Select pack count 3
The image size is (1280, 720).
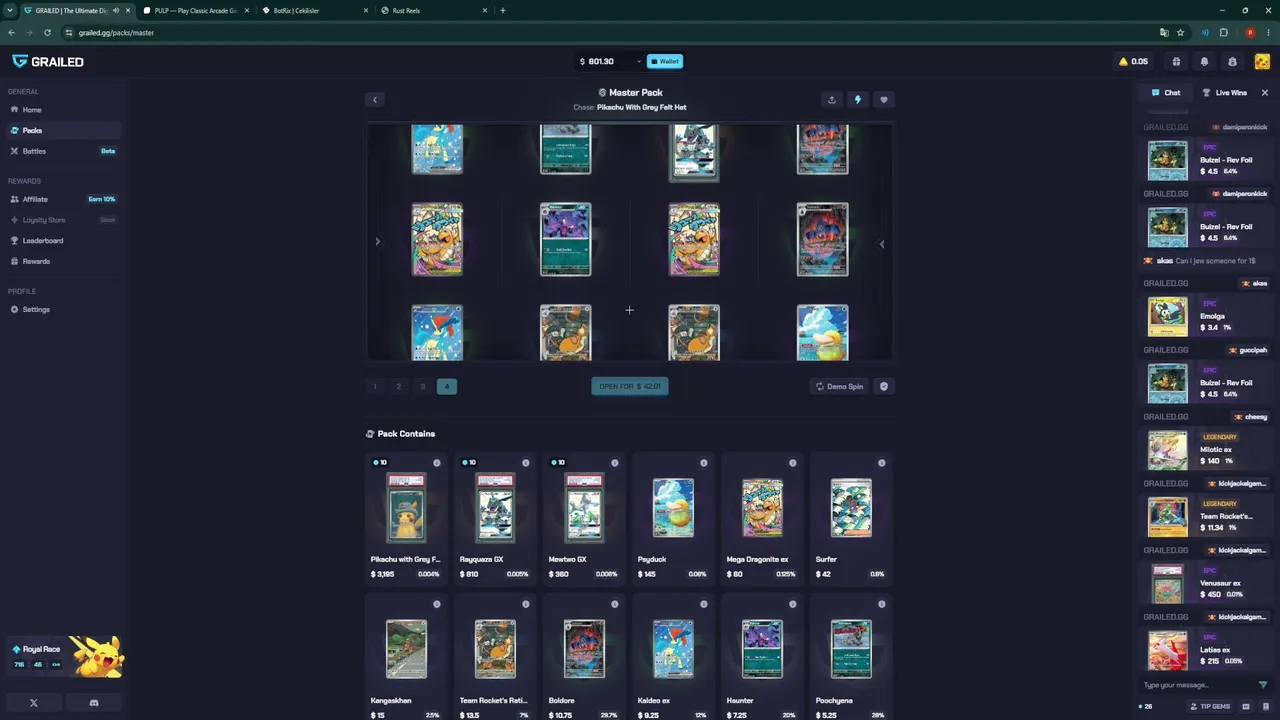coord(423,386)
